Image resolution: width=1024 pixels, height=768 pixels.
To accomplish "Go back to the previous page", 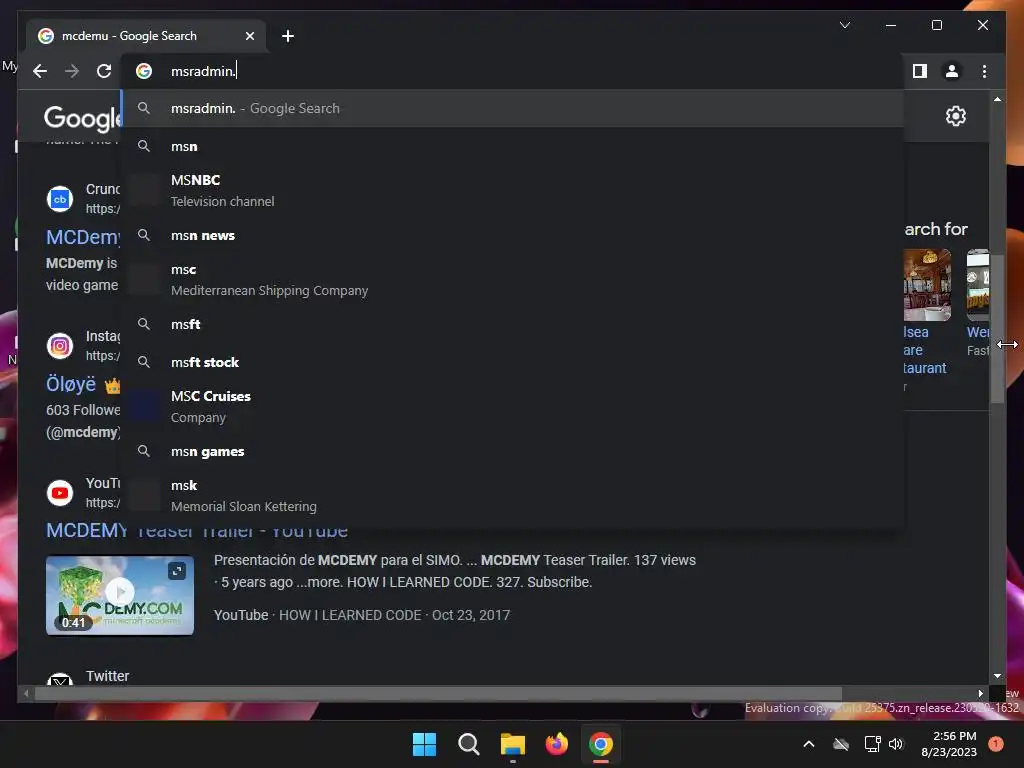I will coord(40,71).
